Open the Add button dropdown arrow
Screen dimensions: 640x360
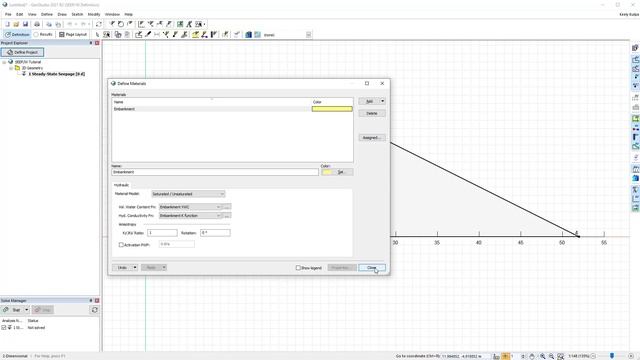[x=382, y=101]
